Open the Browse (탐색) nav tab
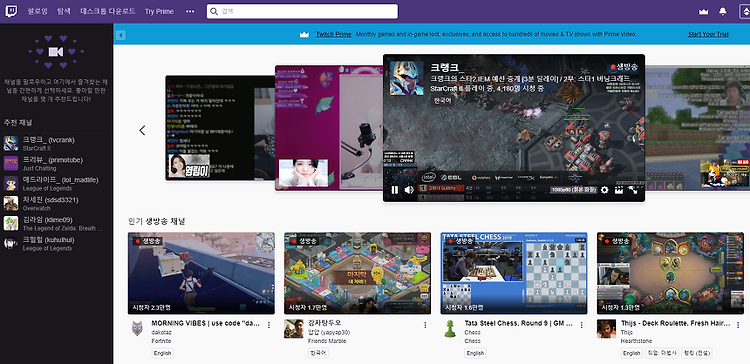The width and height of the screenshot is (750, 364). tap(64, 11)
